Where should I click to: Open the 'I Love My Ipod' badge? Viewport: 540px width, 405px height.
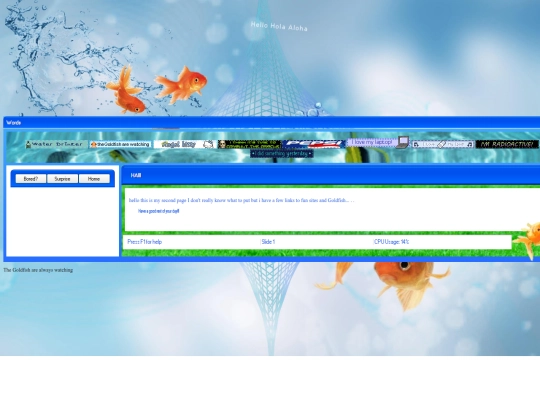(x=443, y=144)
